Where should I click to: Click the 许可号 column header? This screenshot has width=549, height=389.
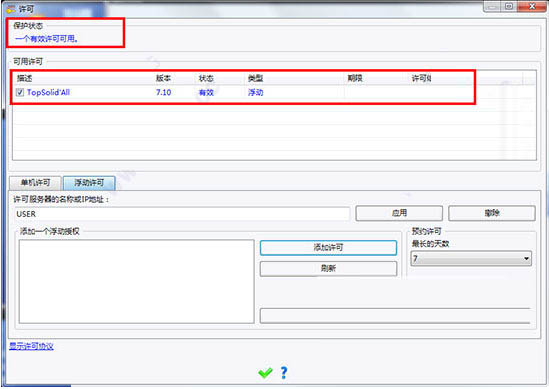pyautogui.click(x=421, y=78)
